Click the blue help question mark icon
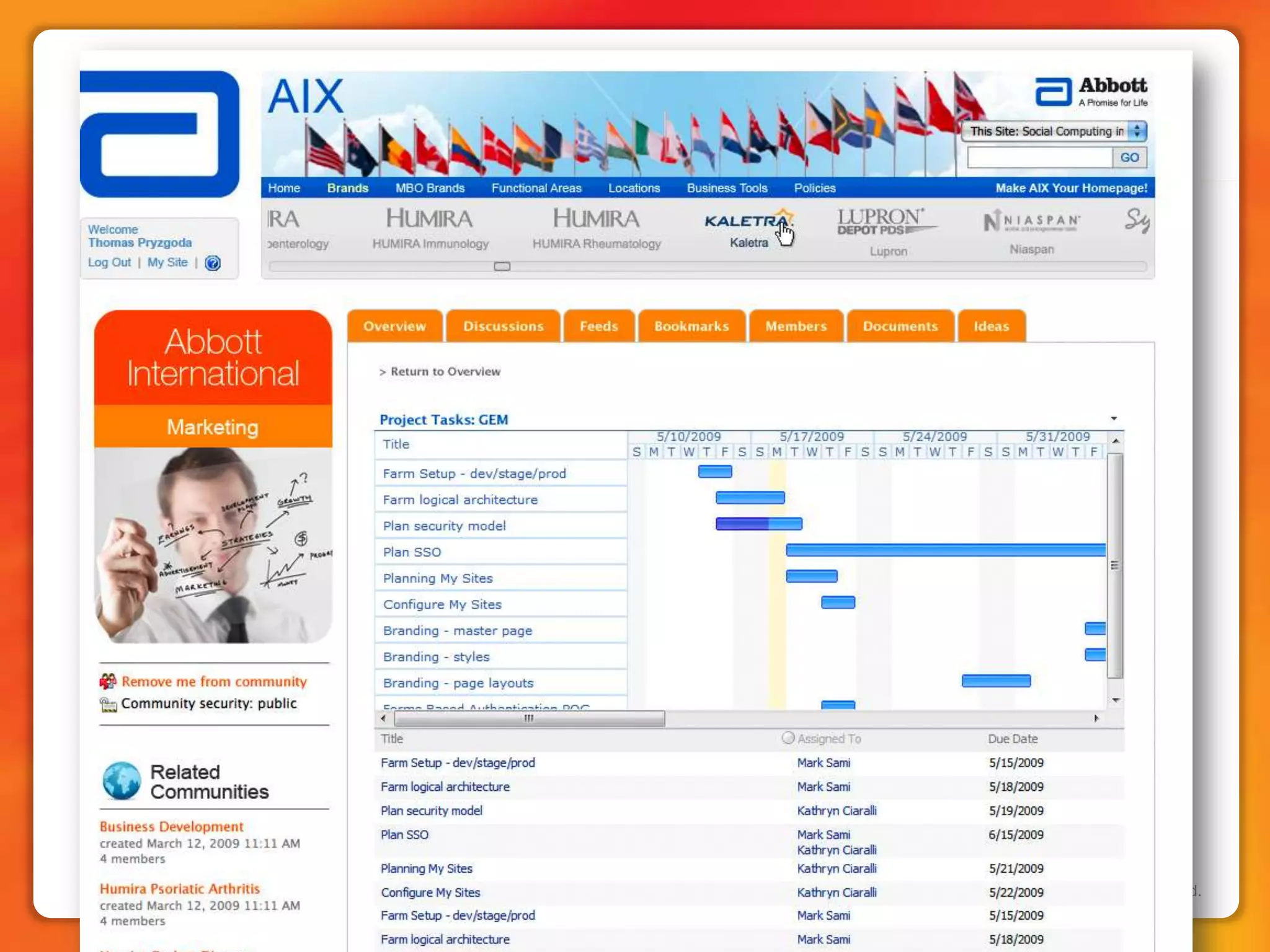This screenshot has width=1270, height=952. point(213,263)
